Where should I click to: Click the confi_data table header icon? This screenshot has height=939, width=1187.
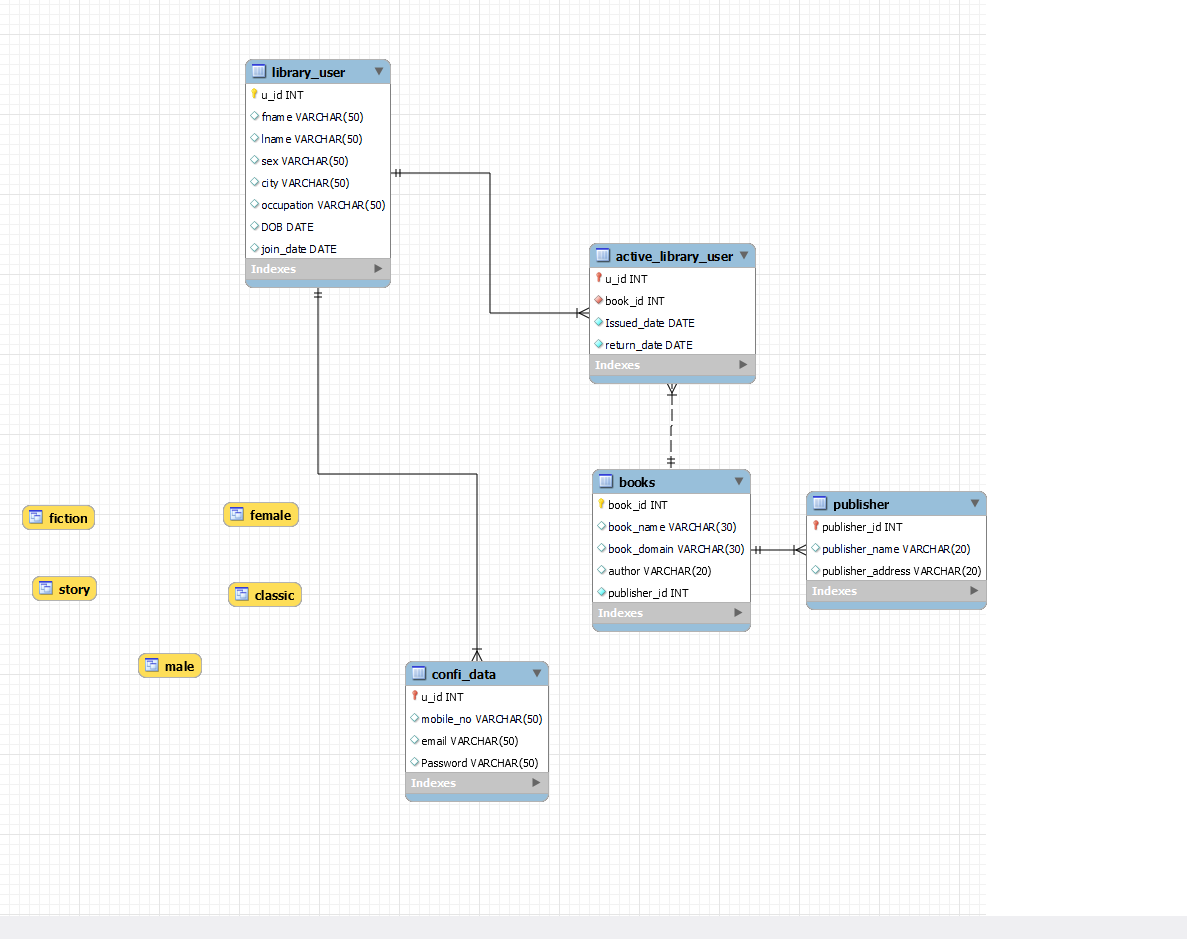[x=419, y=673]
